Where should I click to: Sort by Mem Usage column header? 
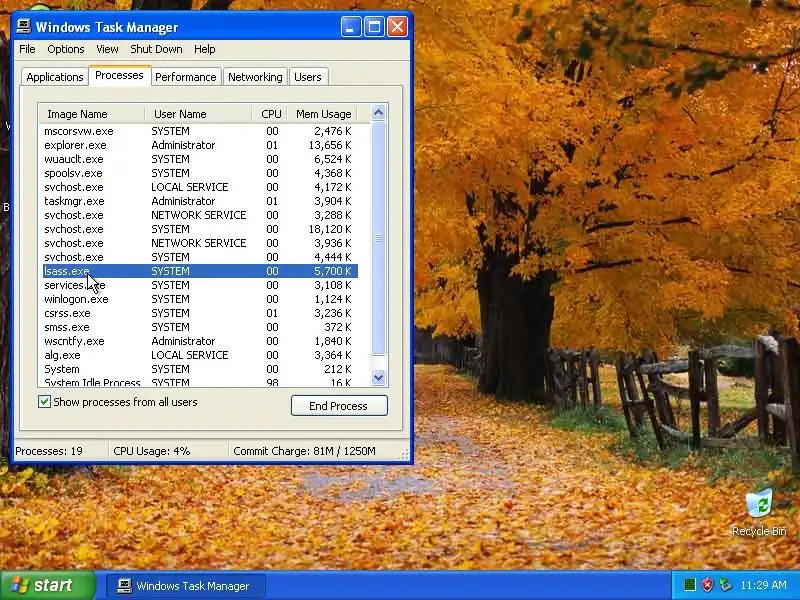(x=322, y=114)
